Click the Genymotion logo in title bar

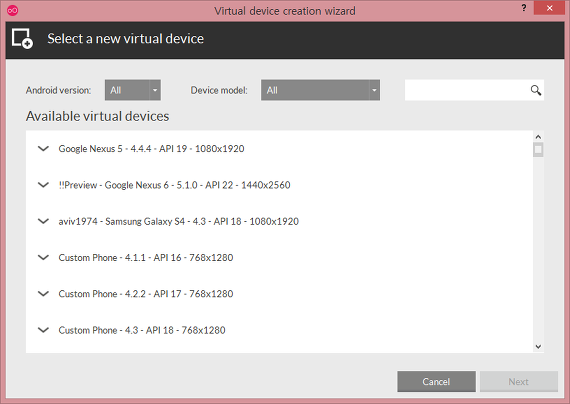(12, 11)
